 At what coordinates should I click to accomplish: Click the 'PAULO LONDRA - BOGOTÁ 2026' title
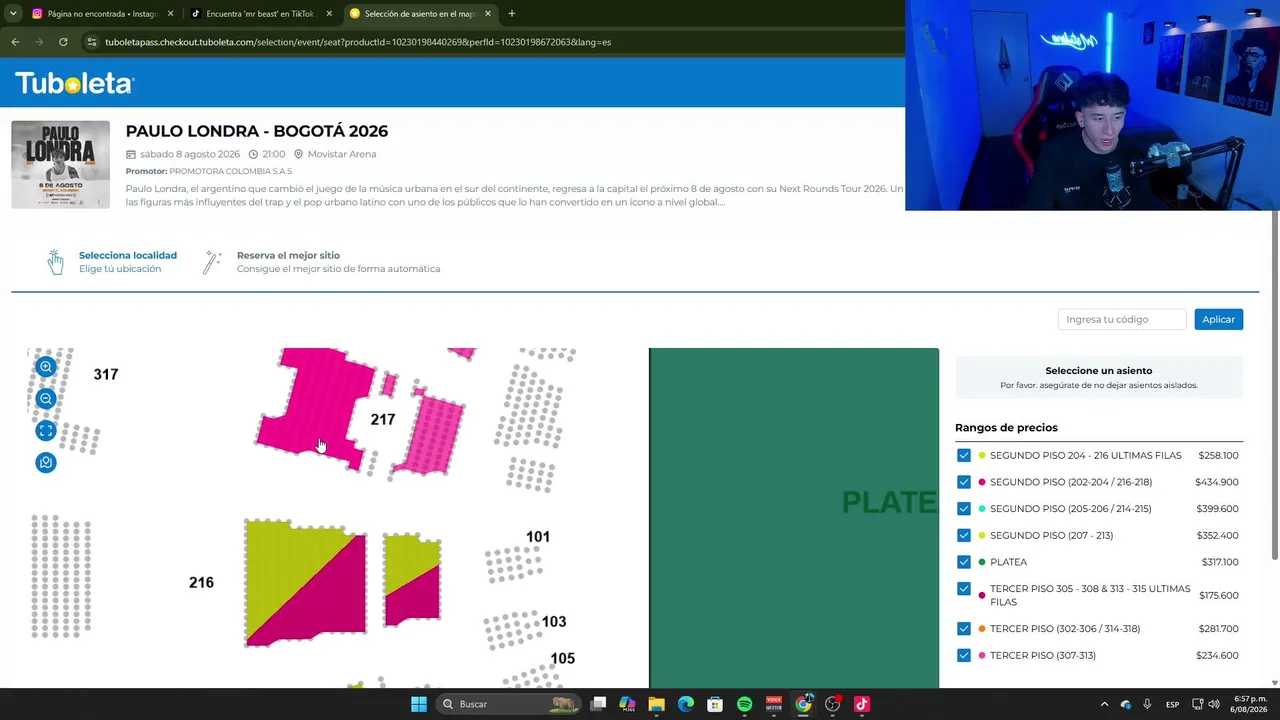(x=257, y=131)
